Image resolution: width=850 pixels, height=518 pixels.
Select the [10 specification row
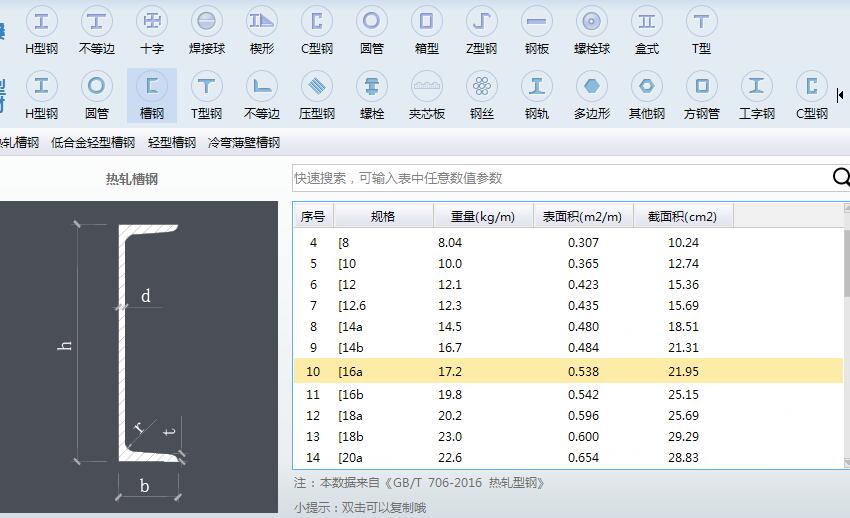(x=568, y=263)
